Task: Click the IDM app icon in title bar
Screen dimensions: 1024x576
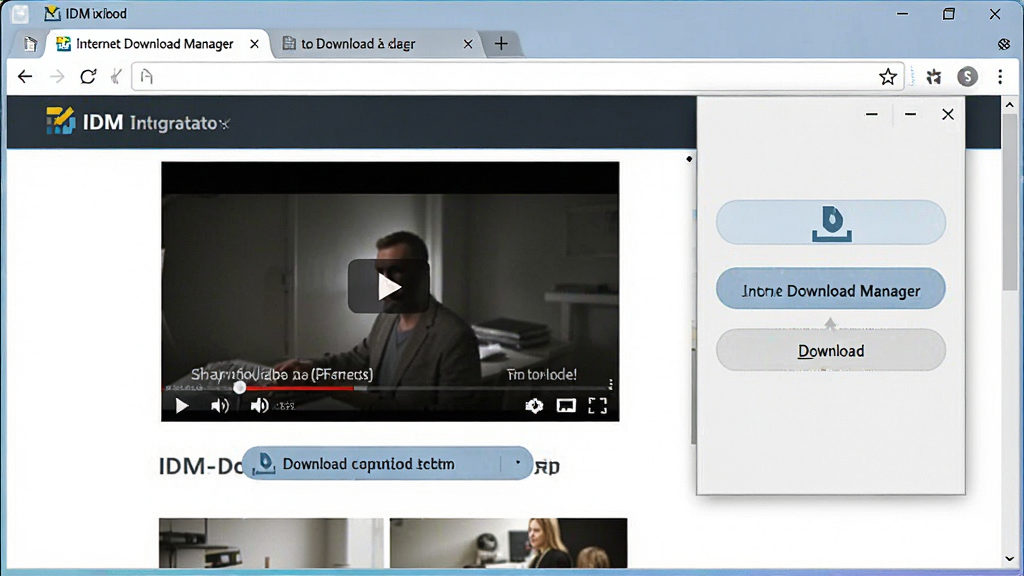Action: pyautogui.click(x=52, y=13)
